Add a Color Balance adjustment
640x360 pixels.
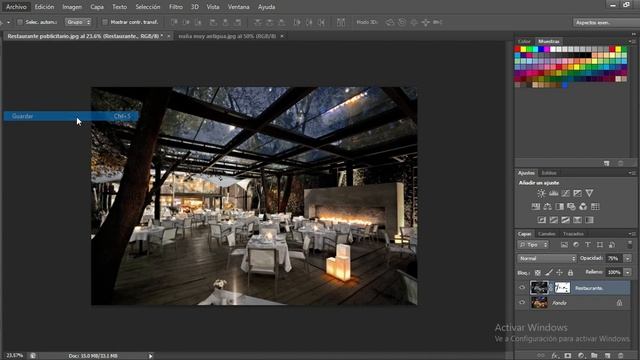(547, 207)
